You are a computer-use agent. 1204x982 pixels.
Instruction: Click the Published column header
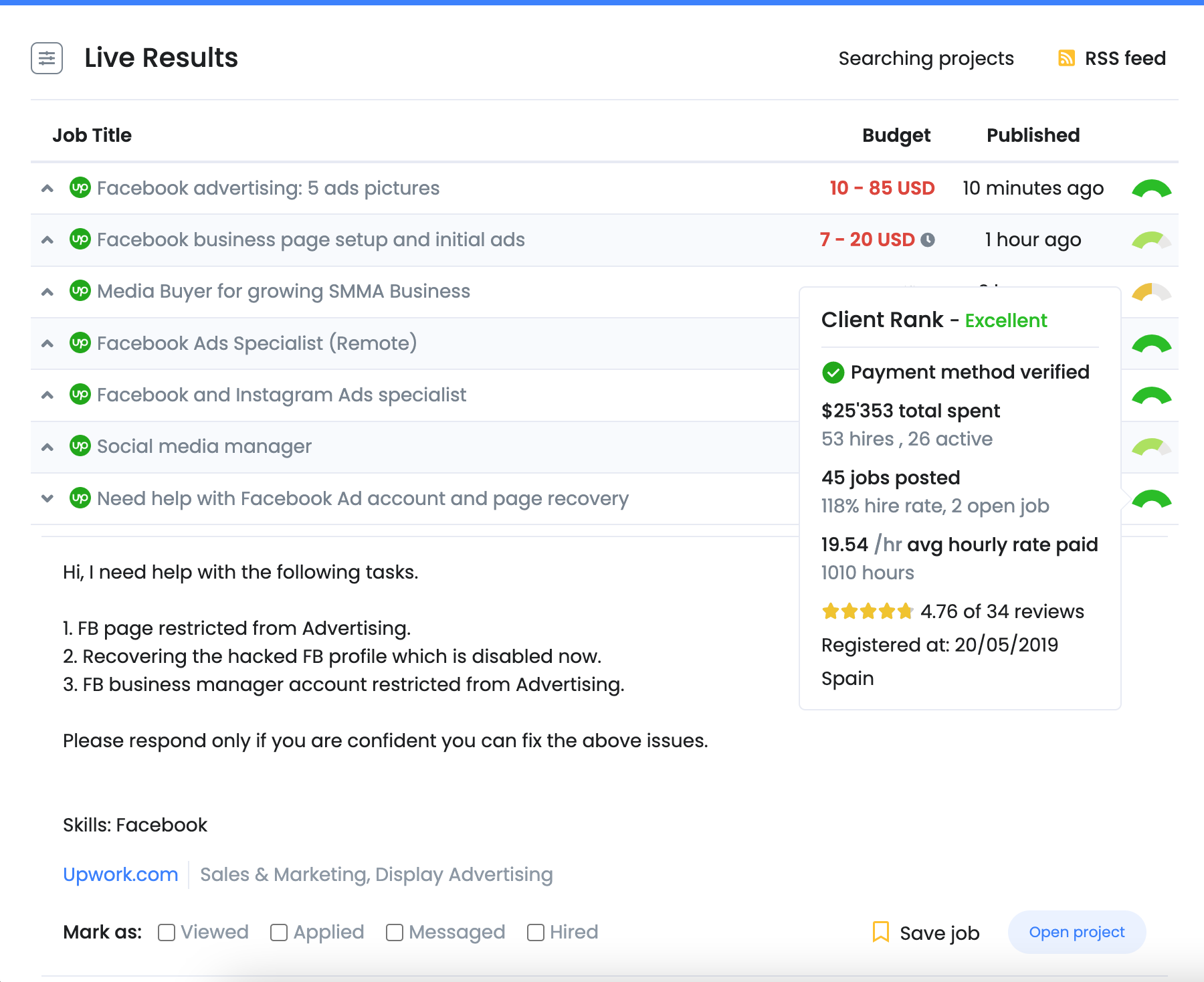tap(1033, 135)
